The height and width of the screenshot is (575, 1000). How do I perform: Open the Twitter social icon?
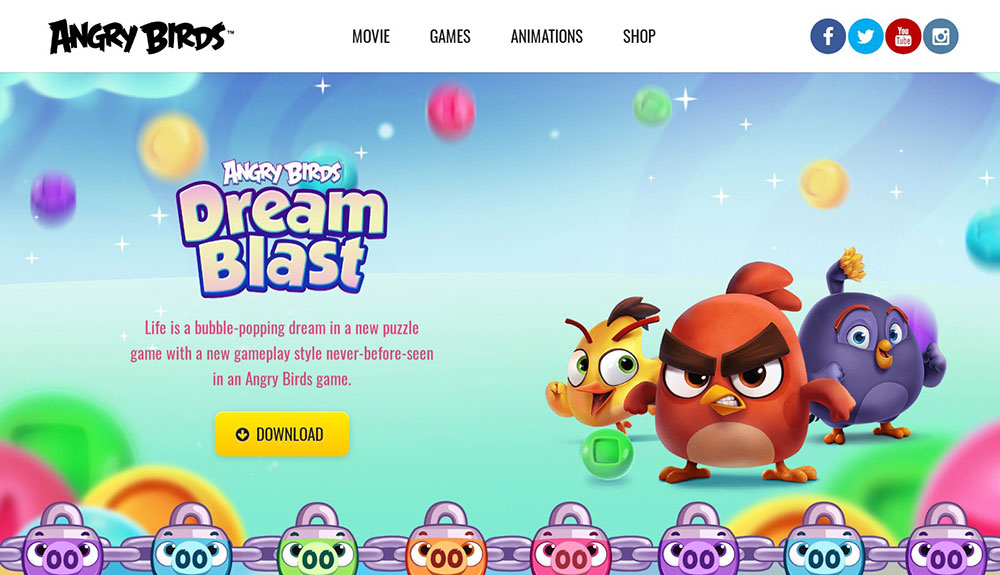point(865,36)
